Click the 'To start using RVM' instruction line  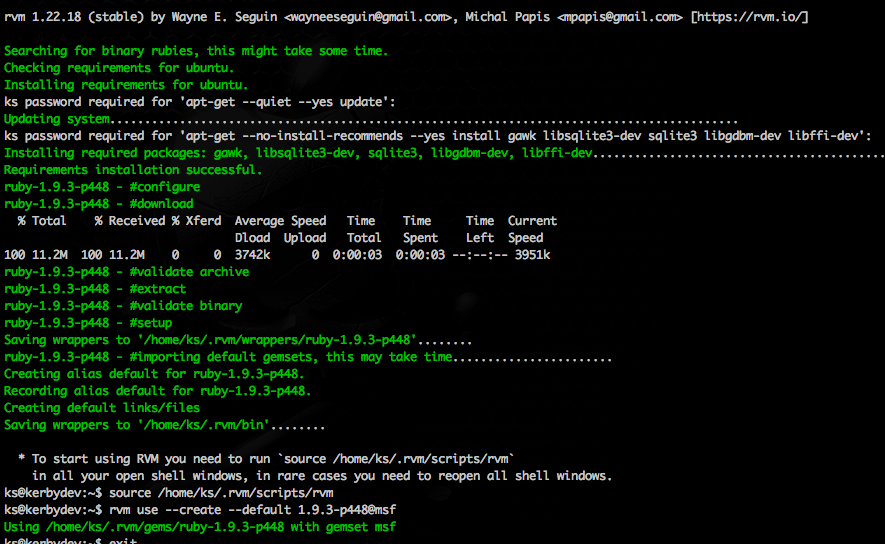(265, 459)
